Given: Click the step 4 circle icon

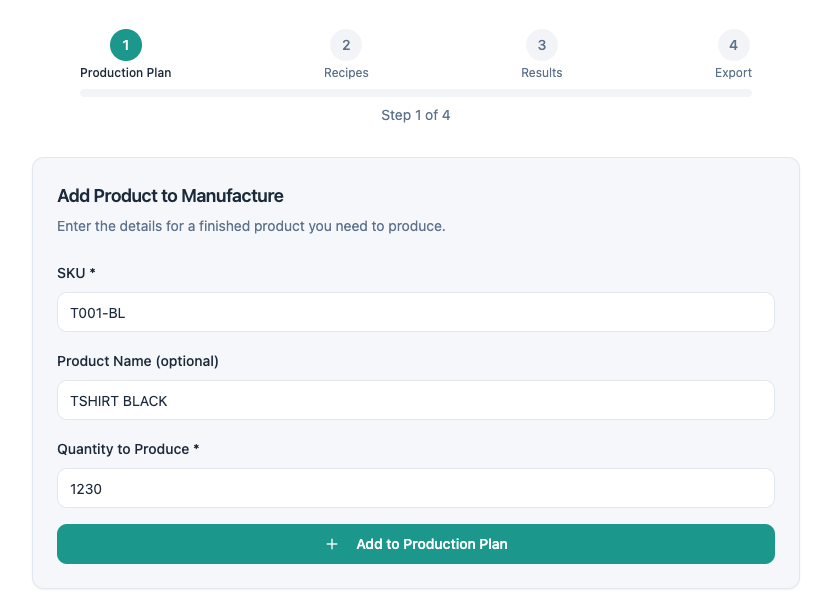Looking at the screenshot, I should 733,44.
